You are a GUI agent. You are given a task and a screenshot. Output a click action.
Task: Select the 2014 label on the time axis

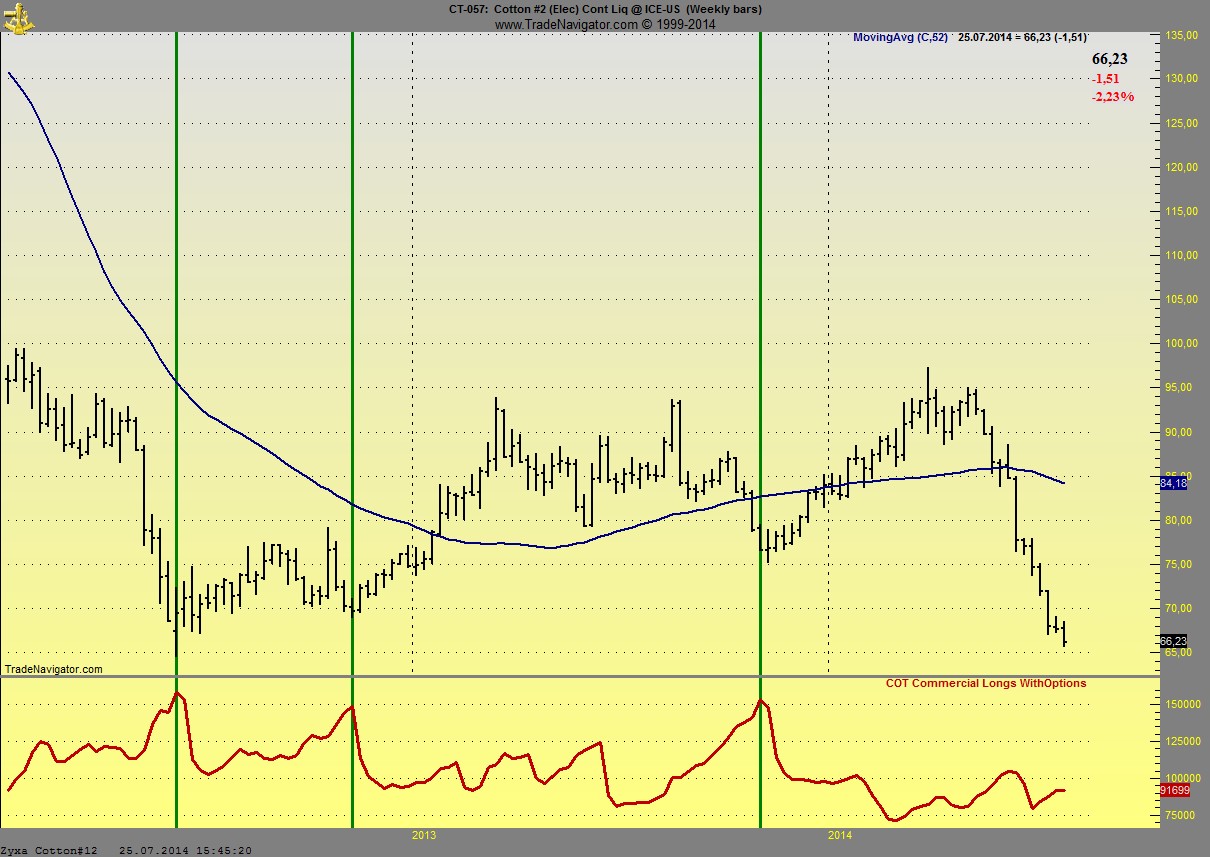[839, 833]
